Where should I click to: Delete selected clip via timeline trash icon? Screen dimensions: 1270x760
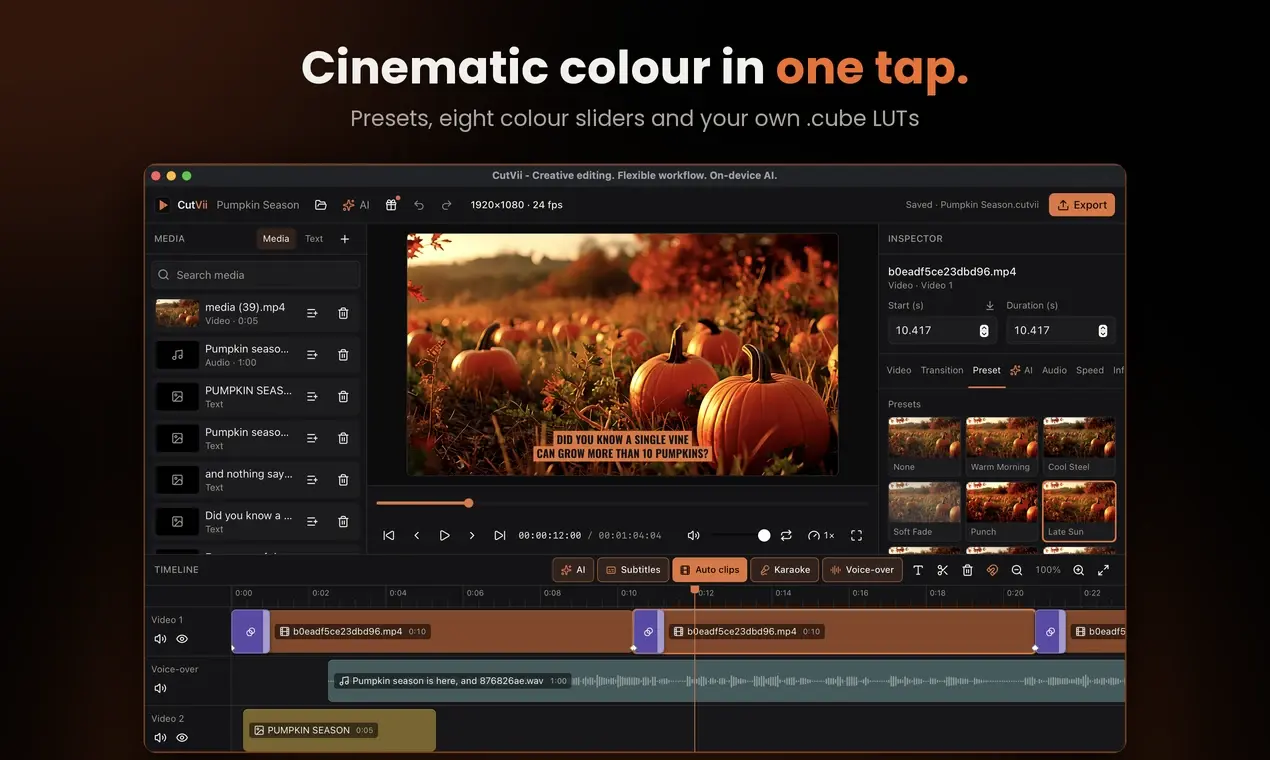967,570
